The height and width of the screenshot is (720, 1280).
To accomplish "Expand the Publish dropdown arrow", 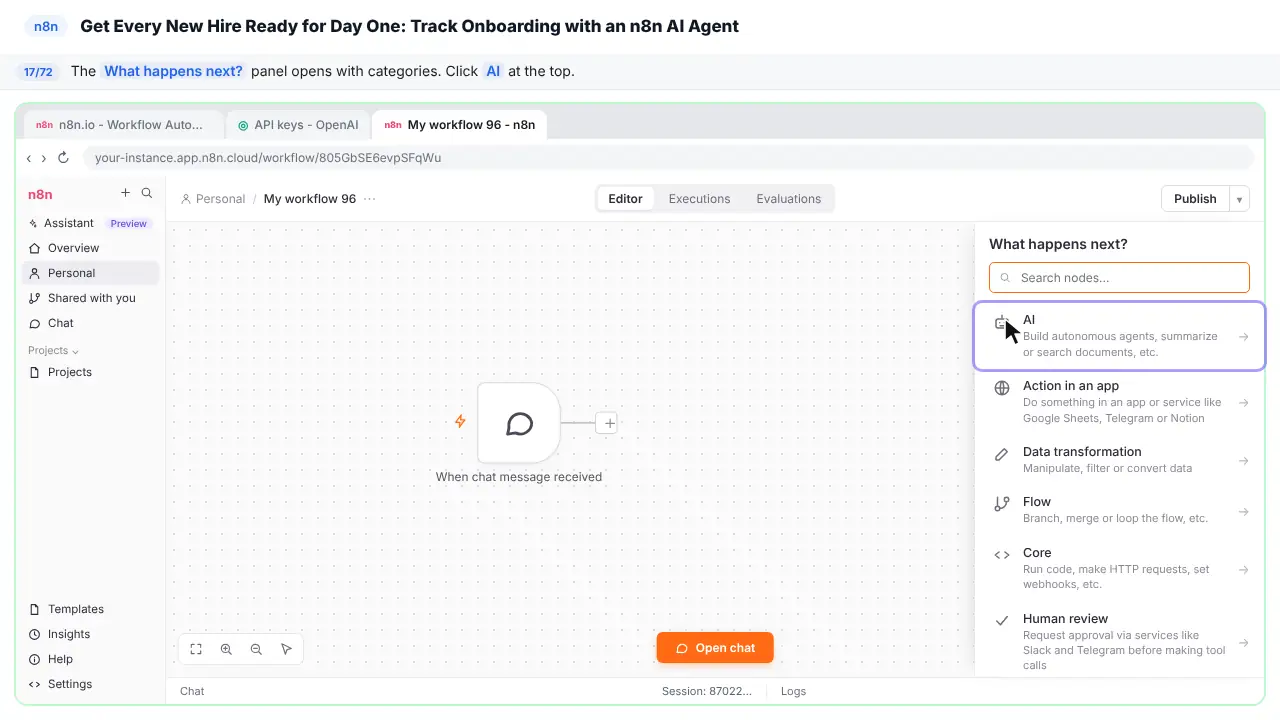I will click(x=1240, y=199).
